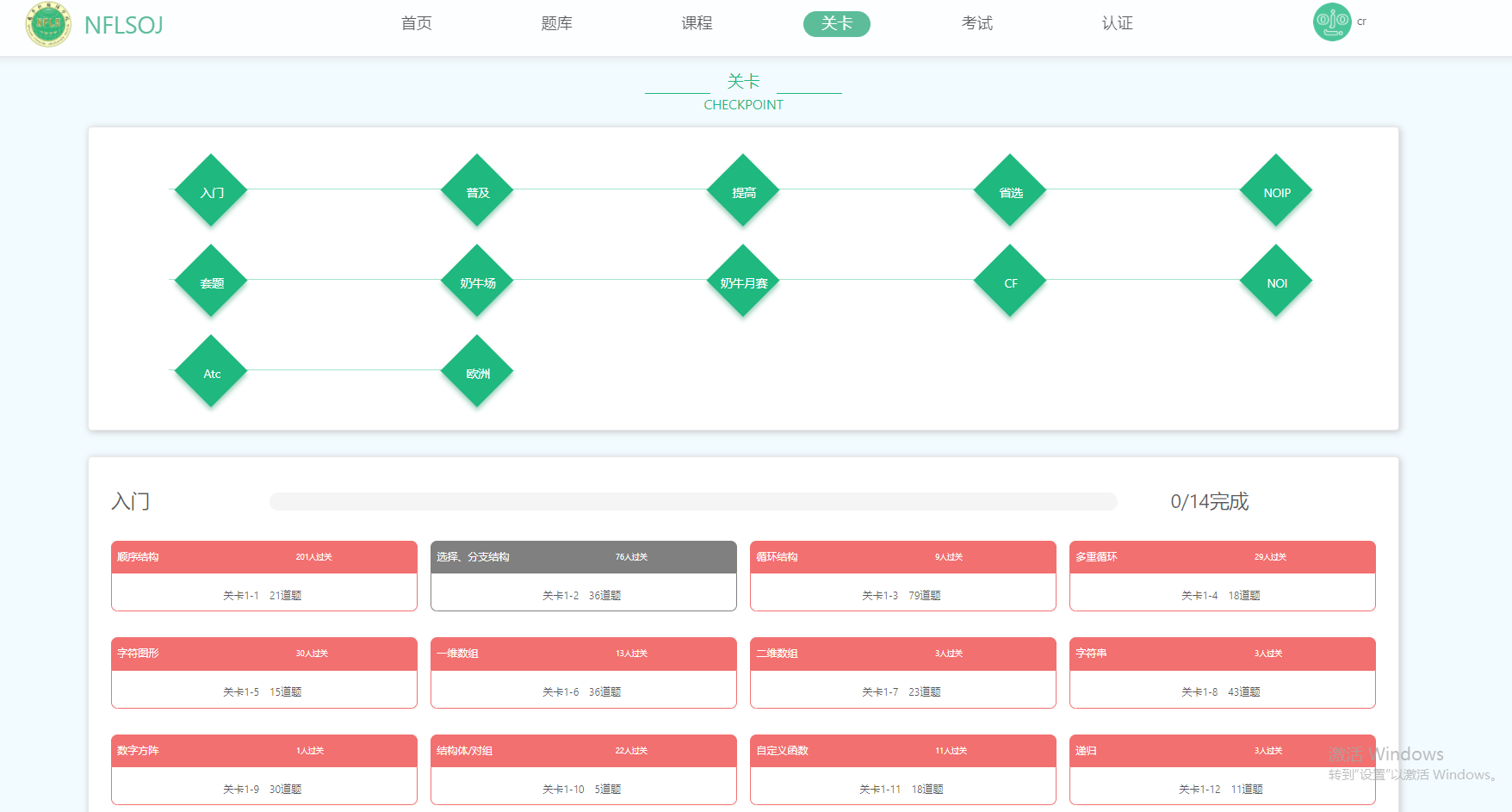Open the 题库 navigation tab
The height and width of the screenshot is (812, 1512).
point(556,23)
